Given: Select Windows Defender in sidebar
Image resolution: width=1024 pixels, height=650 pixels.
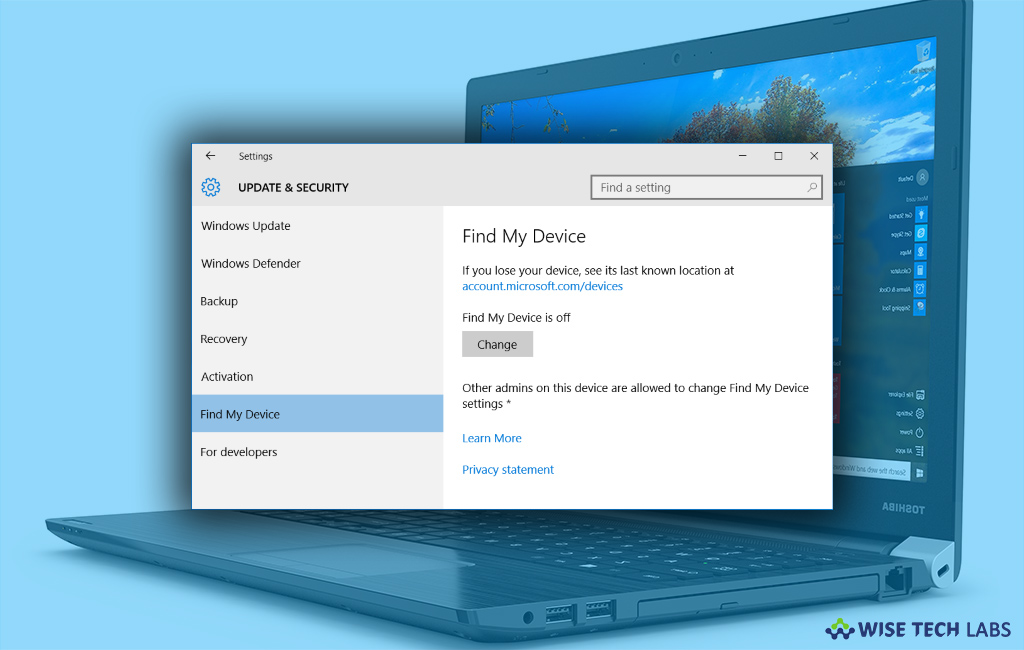Looking at the screenshot, I should point(317,264).
